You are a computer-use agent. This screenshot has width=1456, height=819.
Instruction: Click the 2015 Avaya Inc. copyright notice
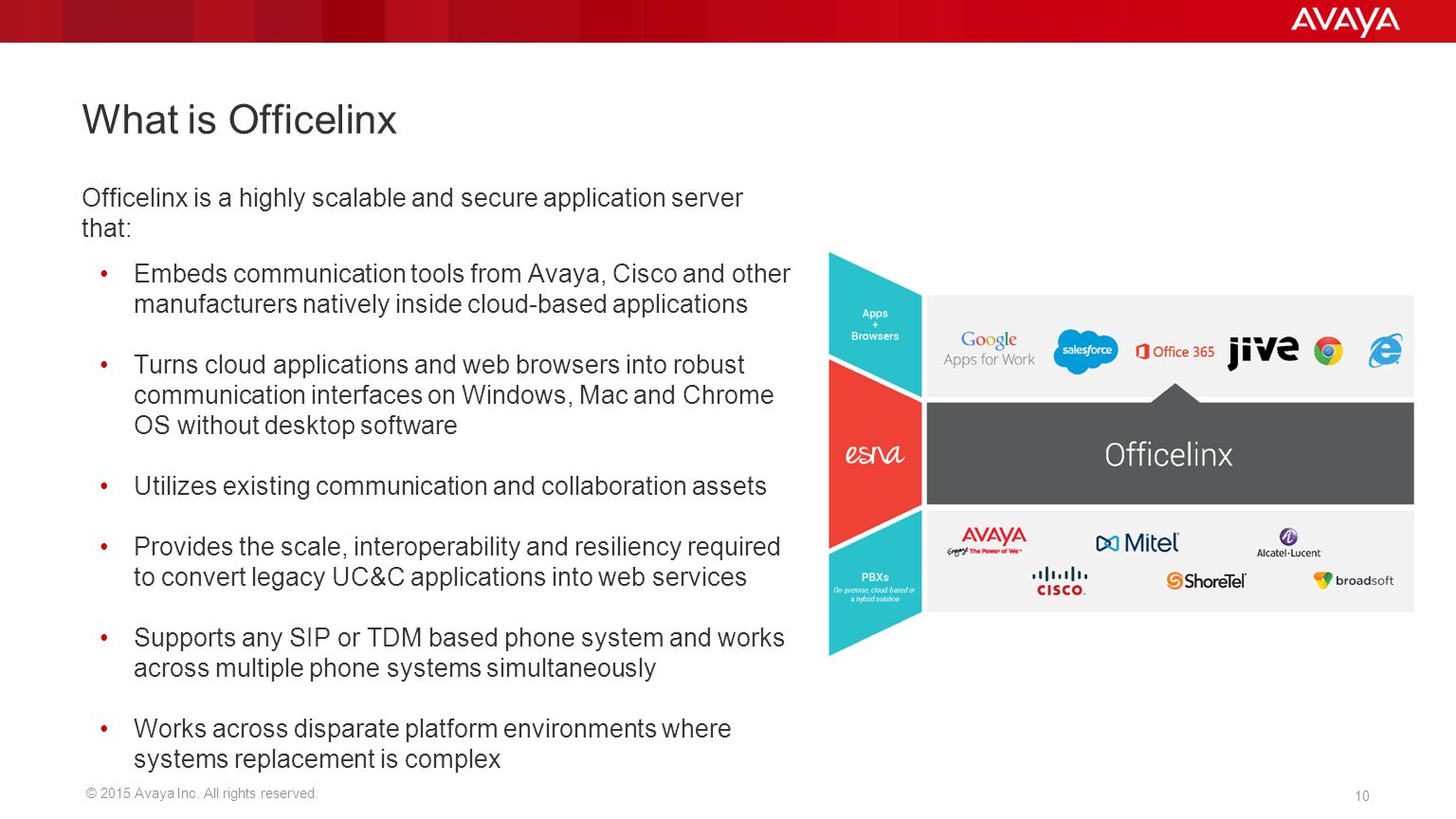point(201,793)
